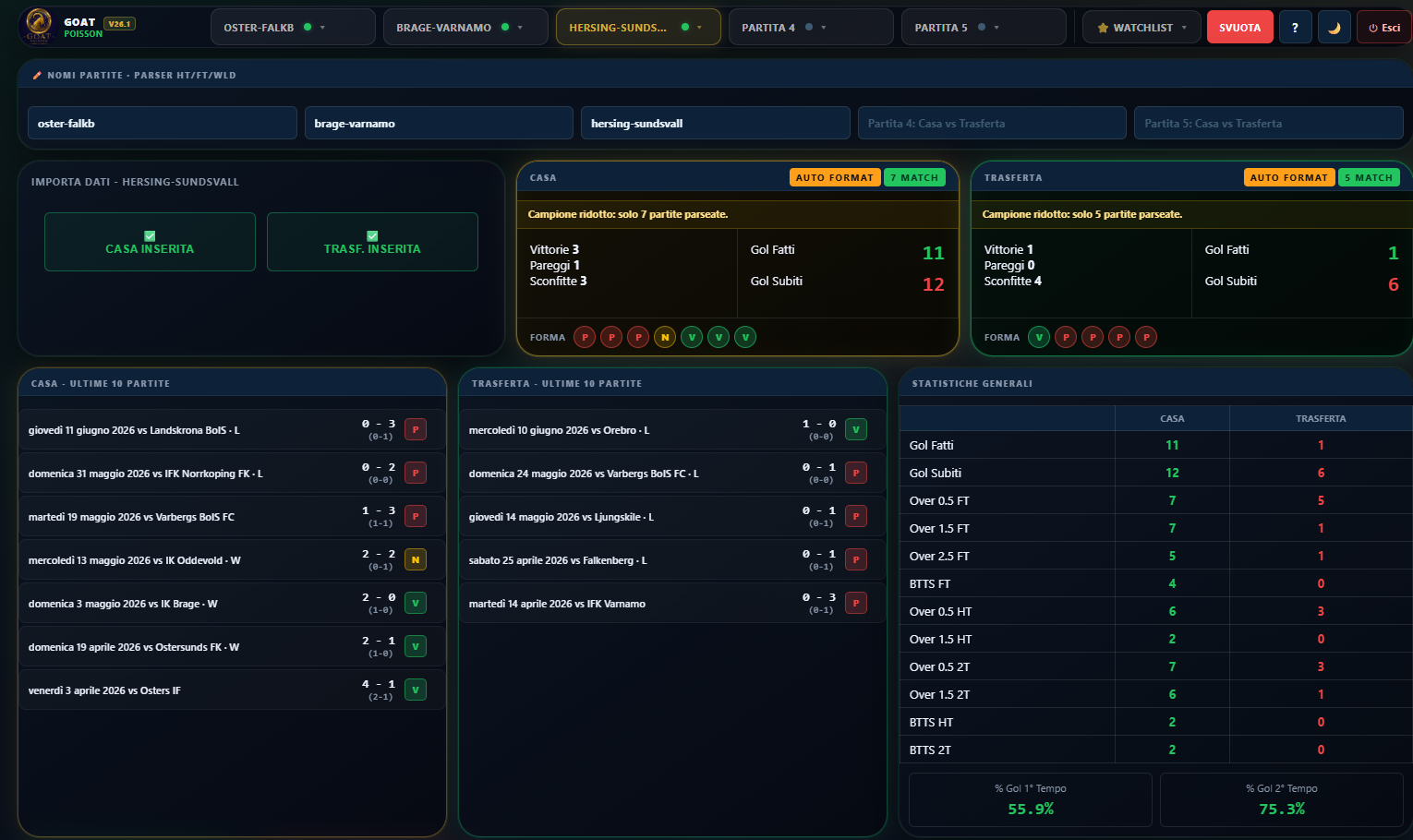Click the Over 2.5 FT statistics row
The width and height of the screenshot is (1413, 840).
point(1156,556)
